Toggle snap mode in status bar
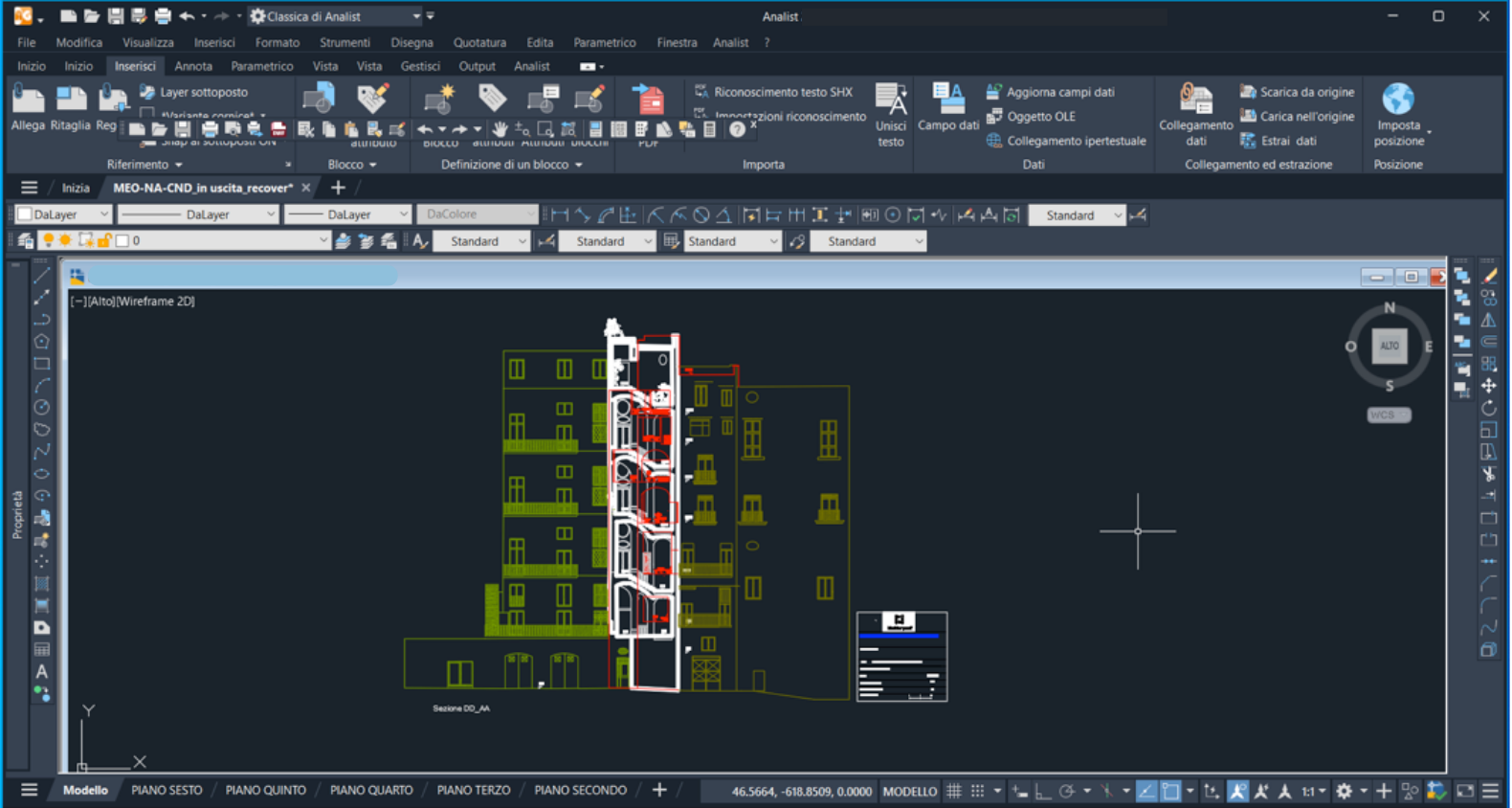 pos(977,791)
